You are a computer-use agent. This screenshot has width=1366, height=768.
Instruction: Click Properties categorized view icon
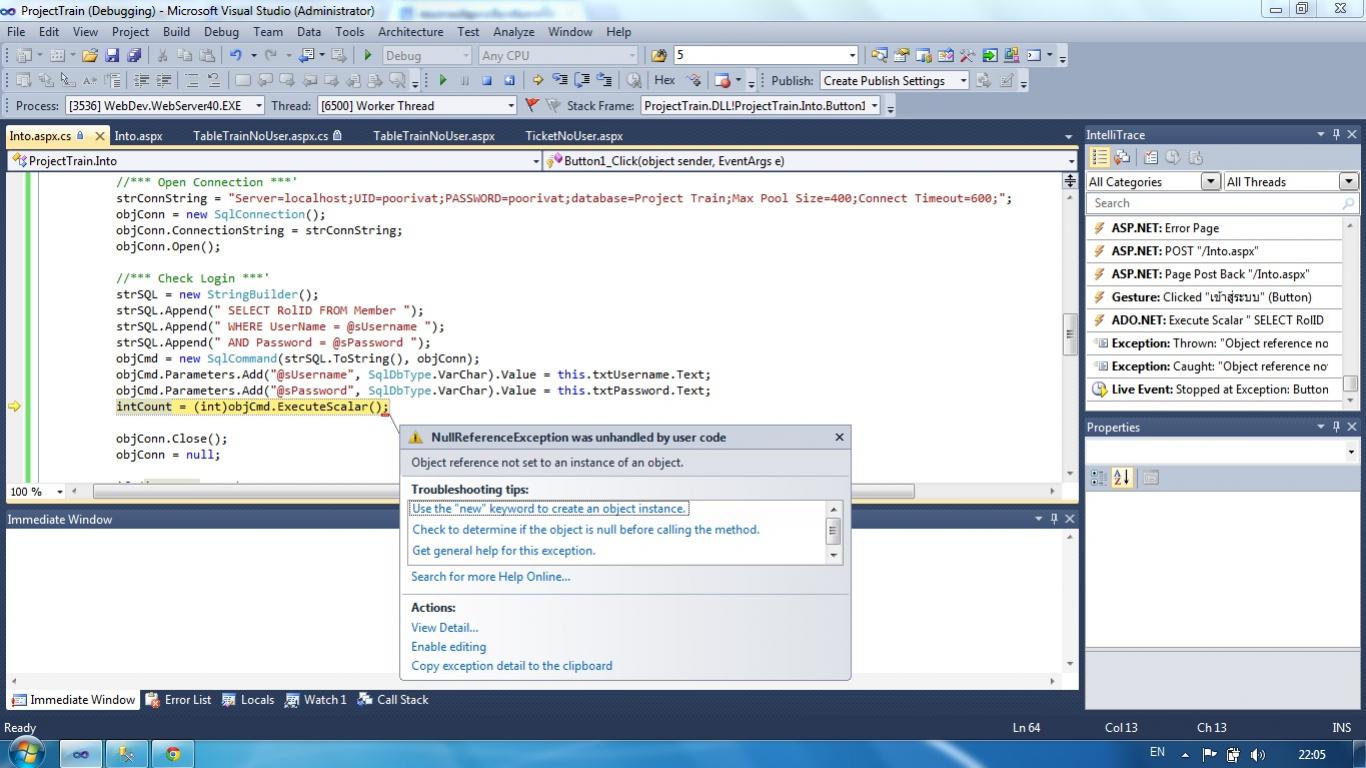1099,478
